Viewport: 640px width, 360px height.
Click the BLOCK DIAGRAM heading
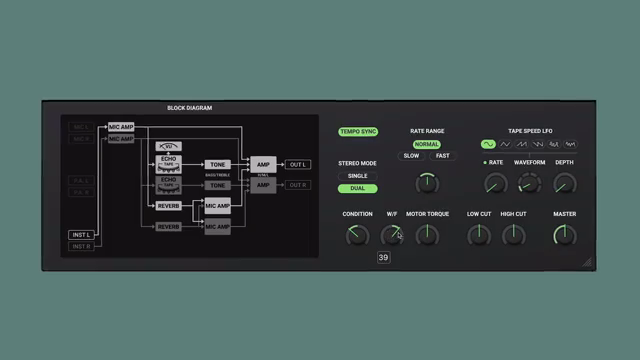[189, 108]
